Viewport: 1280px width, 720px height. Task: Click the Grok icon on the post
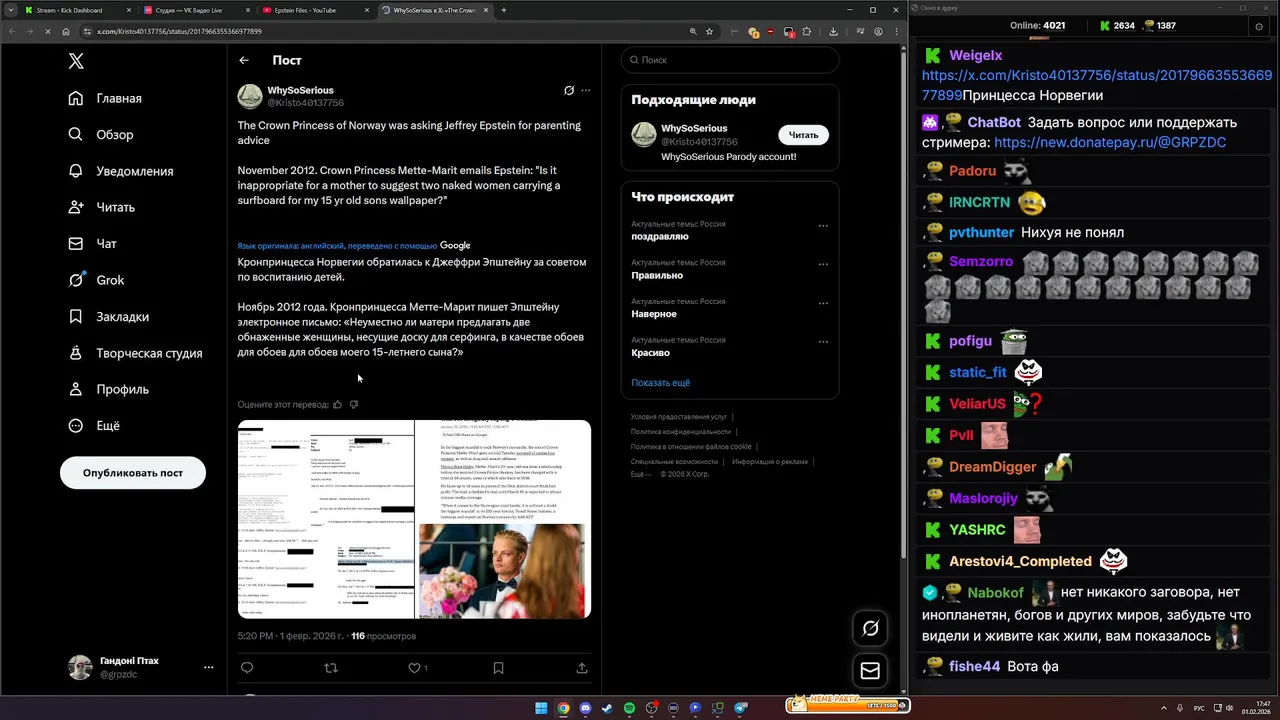569,90
